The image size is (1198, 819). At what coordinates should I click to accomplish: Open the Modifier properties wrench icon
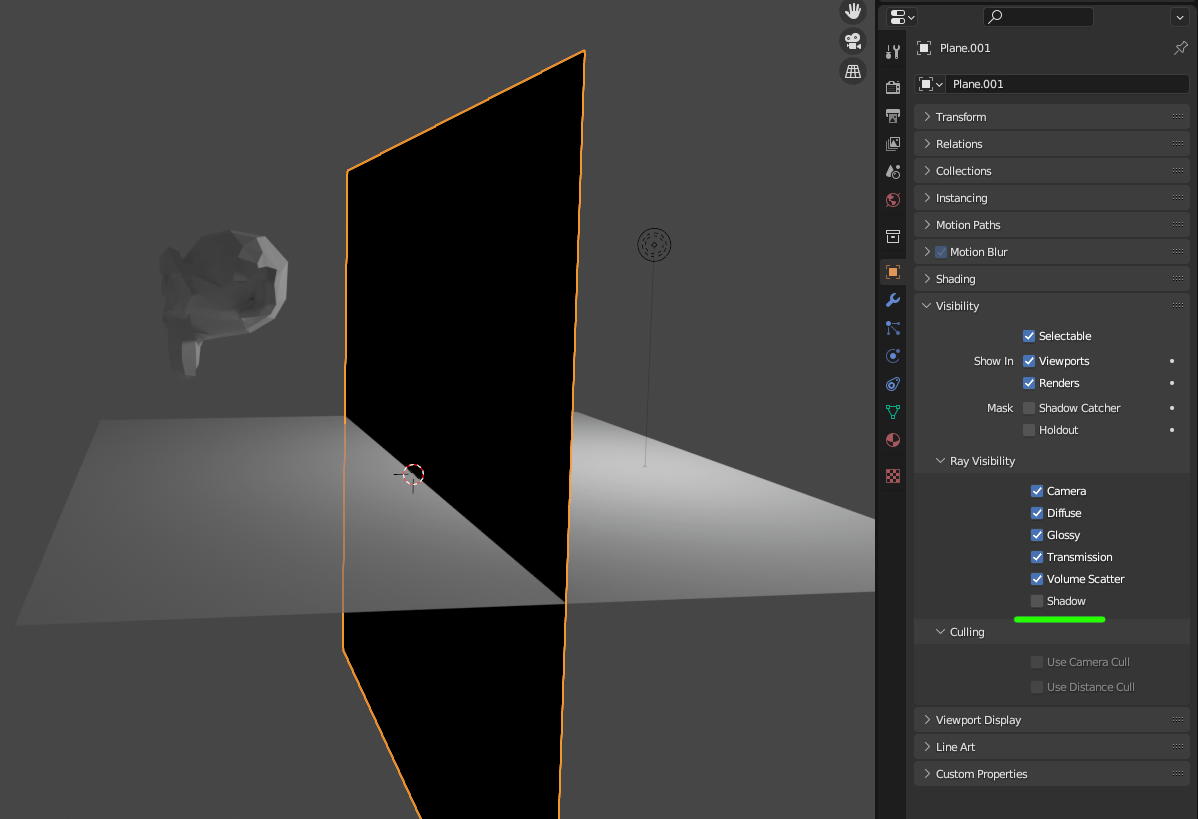[892, 300]
